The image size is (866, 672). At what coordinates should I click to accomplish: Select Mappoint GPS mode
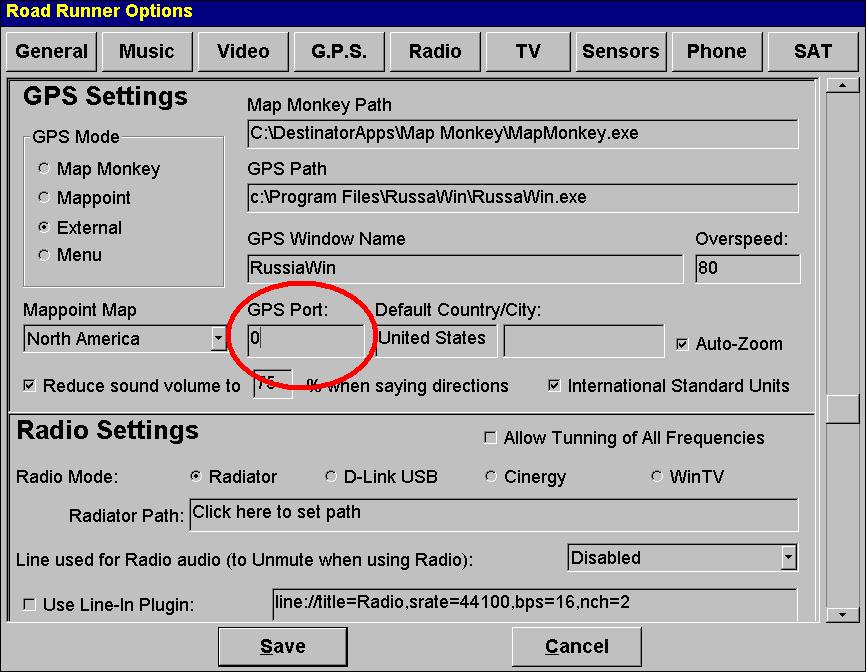(x=44, y=198)
